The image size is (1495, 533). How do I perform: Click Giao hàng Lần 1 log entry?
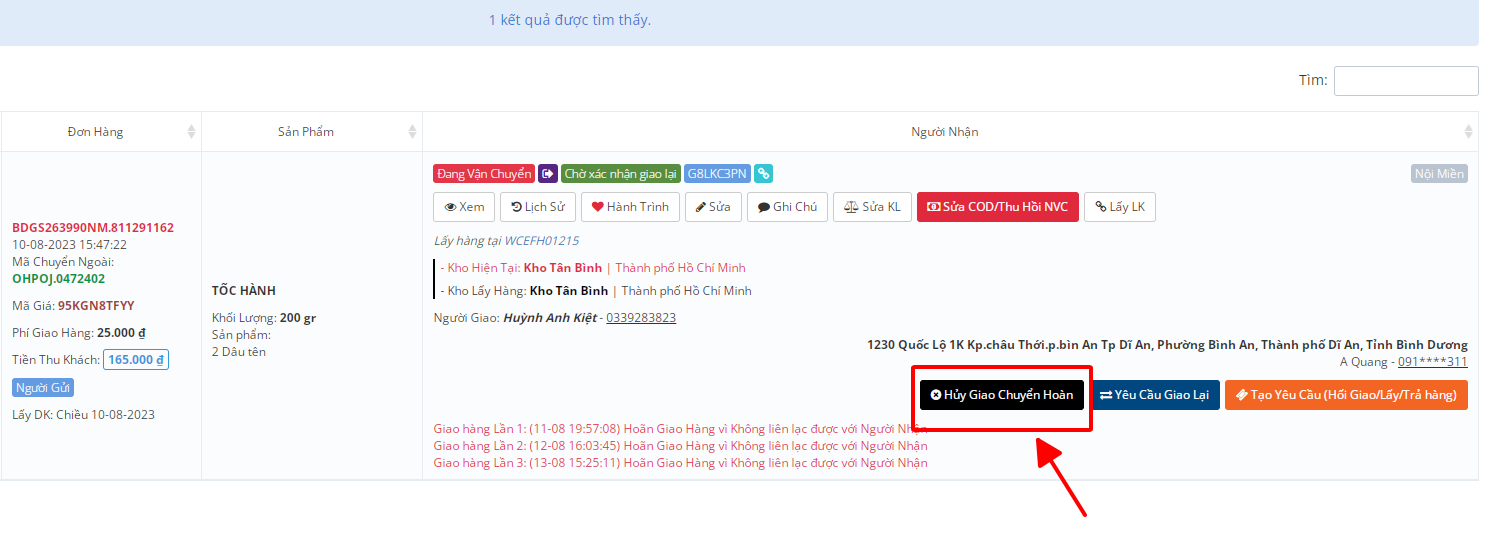(x=680, y=429)
